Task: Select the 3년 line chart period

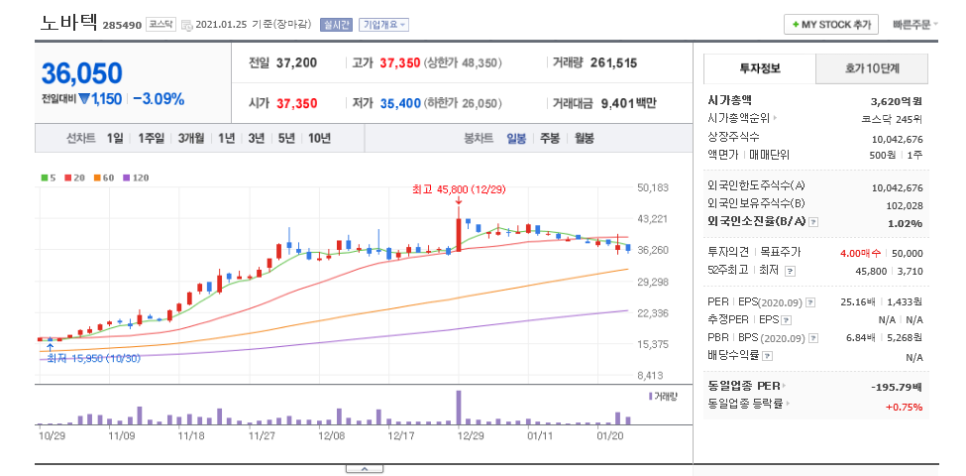Action: pos(256,139)
